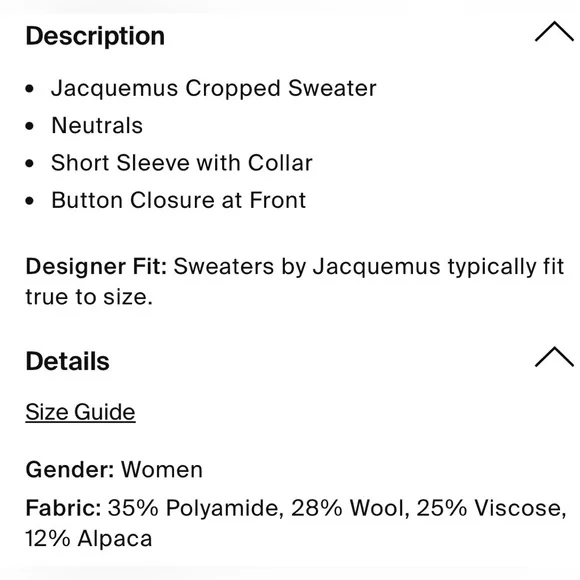Click the Fabric label
580x580 pixels.
coord(63,508)
